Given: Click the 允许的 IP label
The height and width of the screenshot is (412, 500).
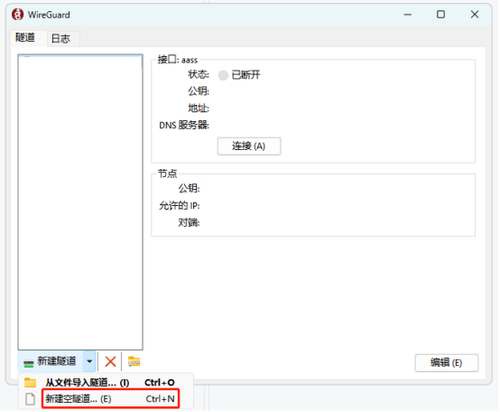Looking at the screenshot, I should (179, 206).
